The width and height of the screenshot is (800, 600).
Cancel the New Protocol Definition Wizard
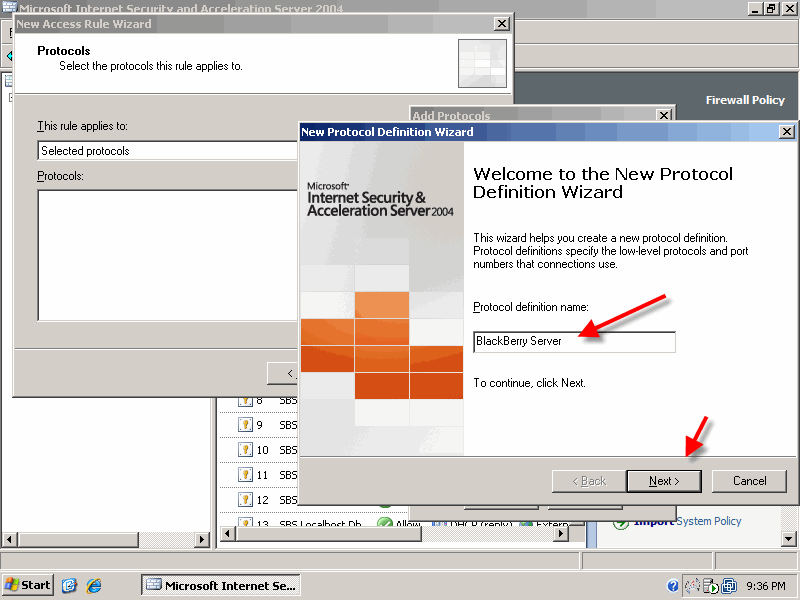coord(749,481)
